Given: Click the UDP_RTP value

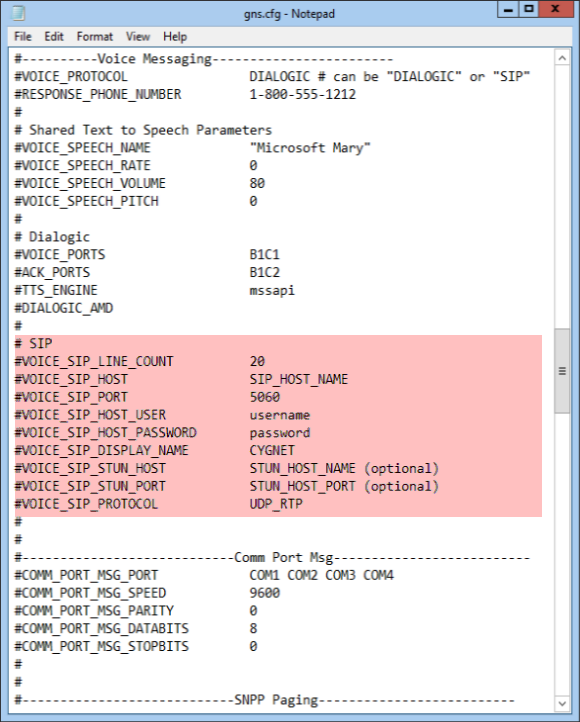Looking at the screenshot, I should point(276,504).
